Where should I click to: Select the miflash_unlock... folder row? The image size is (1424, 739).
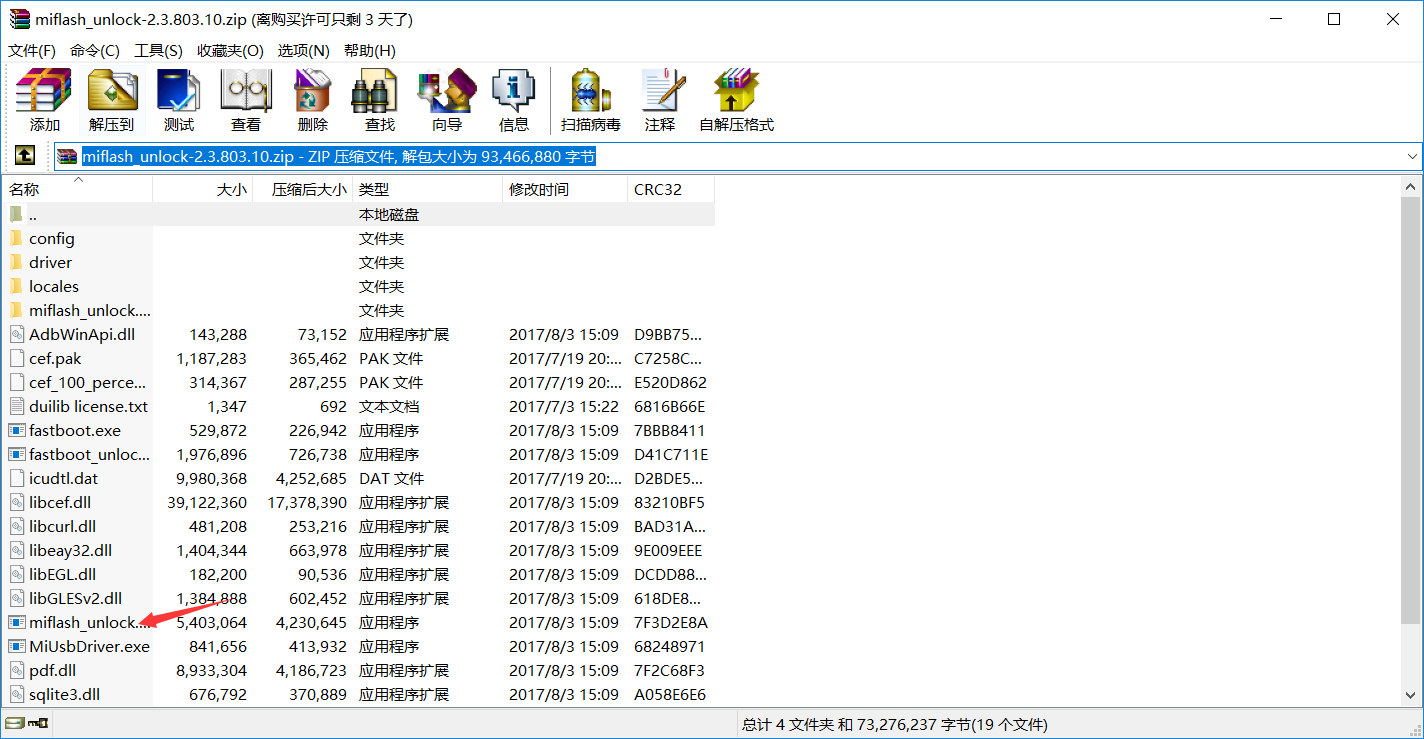click(x=360, y=310)
